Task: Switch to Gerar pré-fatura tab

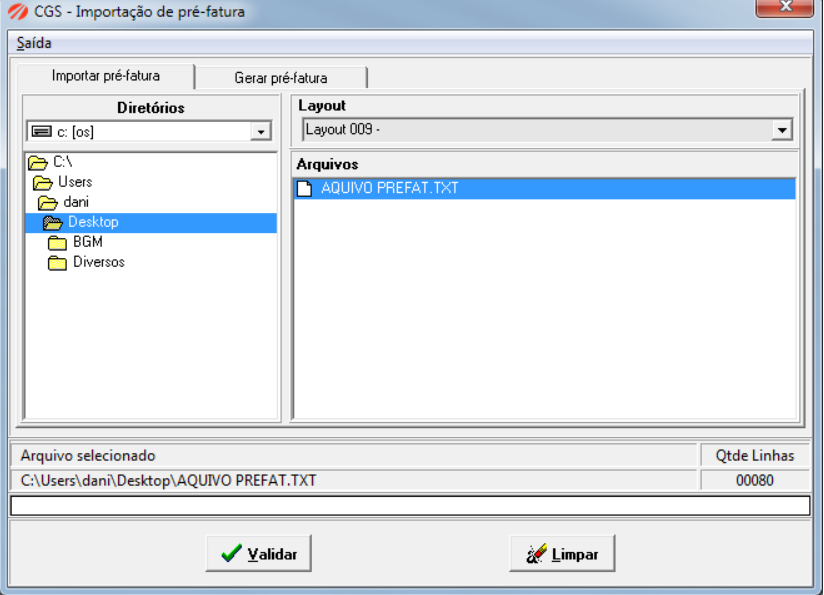Action: coord(281,78)
